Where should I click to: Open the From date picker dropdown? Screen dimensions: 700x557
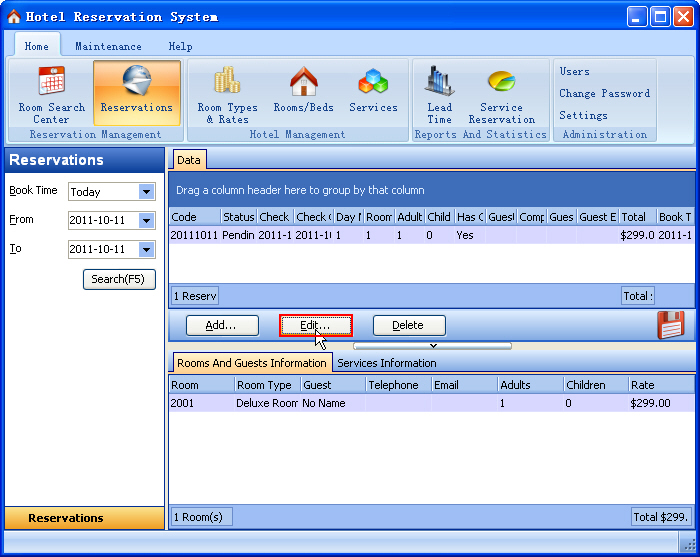[x=147, y=221]
